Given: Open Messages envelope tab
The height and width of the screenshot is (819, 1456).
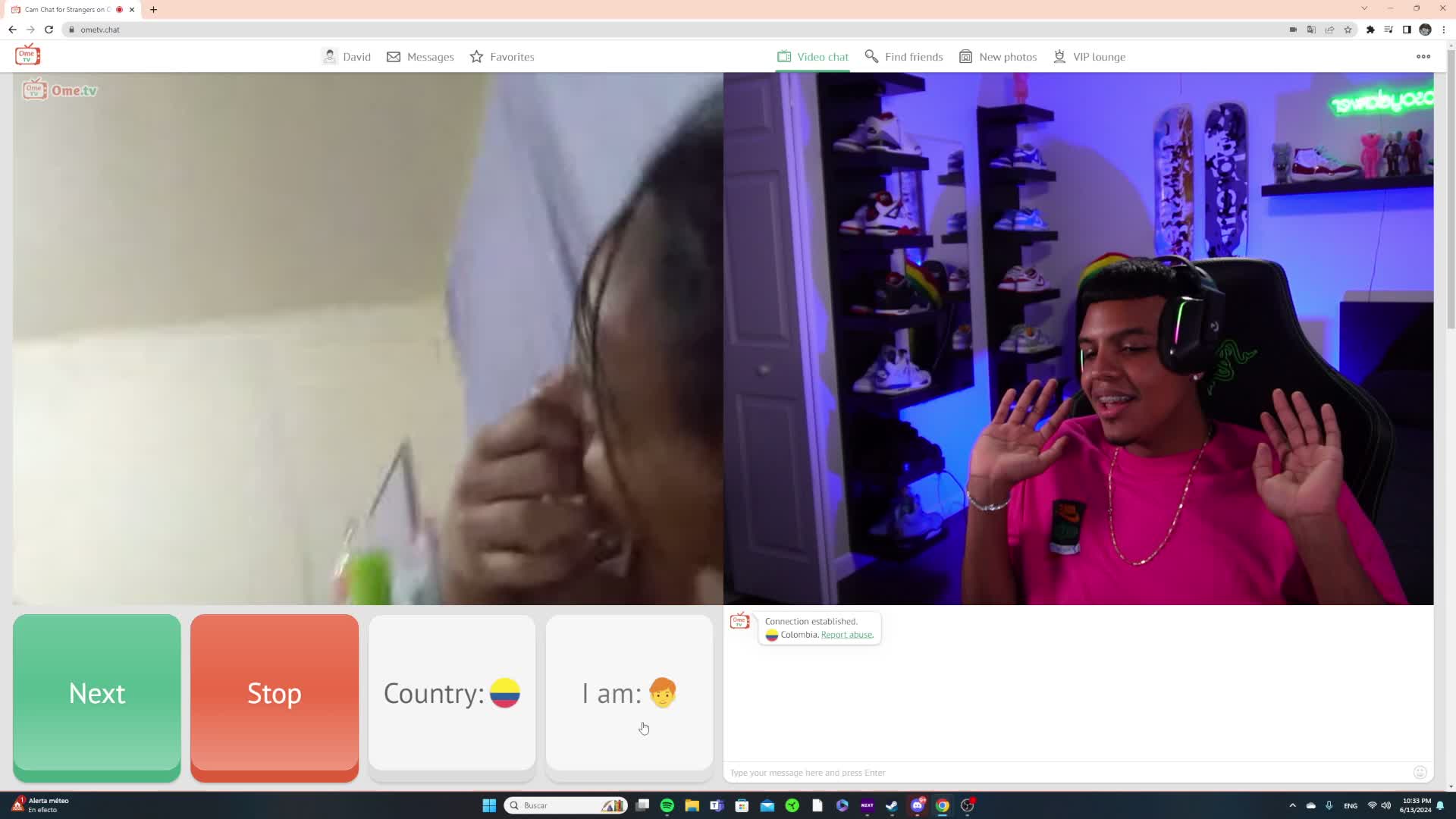Looking at the screenshot, I should (420, 57).
